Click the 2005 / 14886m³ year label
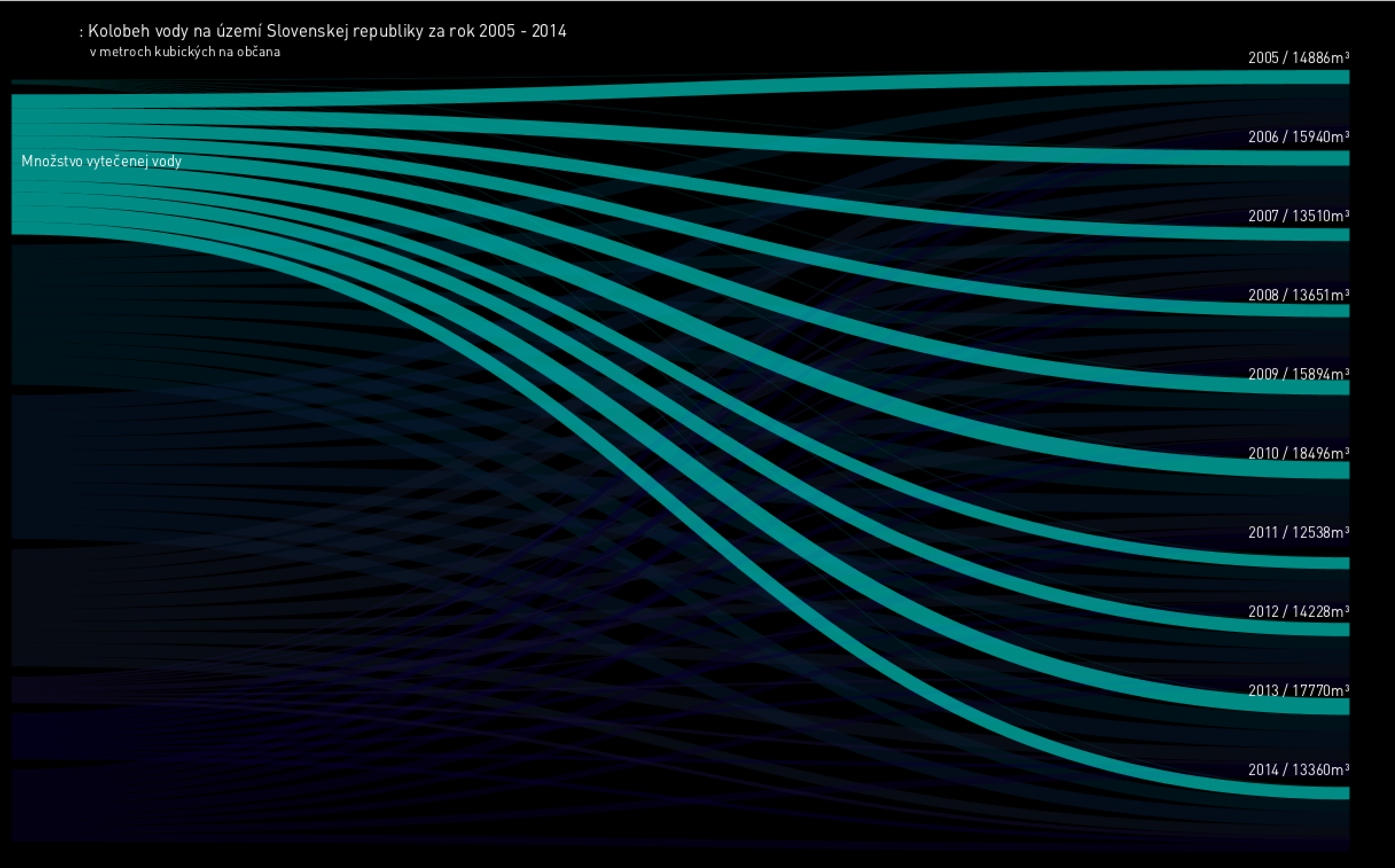 tap(1298, 58)
